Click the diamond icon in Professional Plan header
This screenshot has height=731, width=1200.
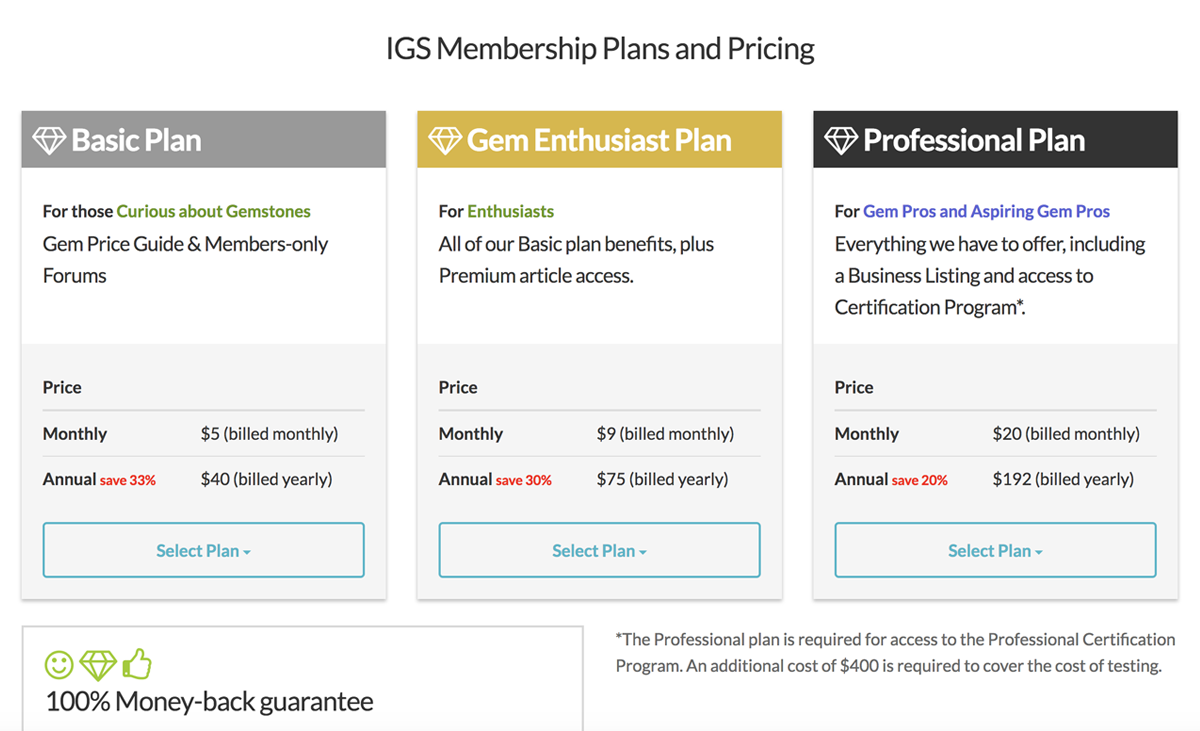[x=841, y=140]
